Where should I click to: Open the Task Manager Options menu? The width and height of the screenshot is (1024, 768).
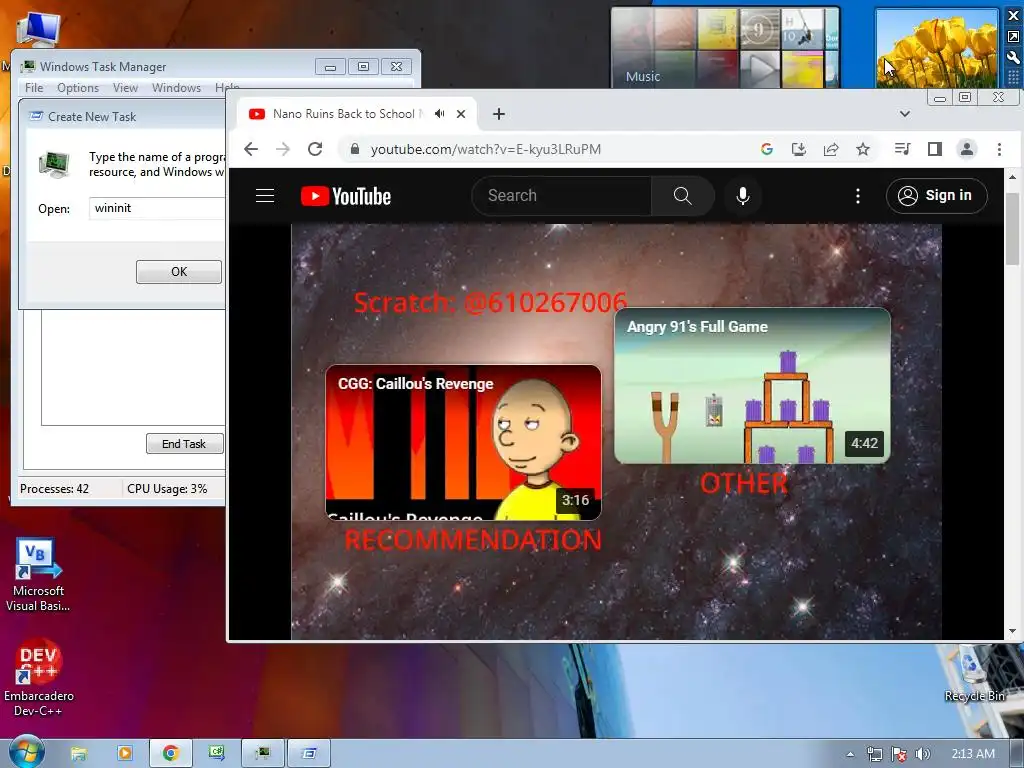[x=78, y=88]
